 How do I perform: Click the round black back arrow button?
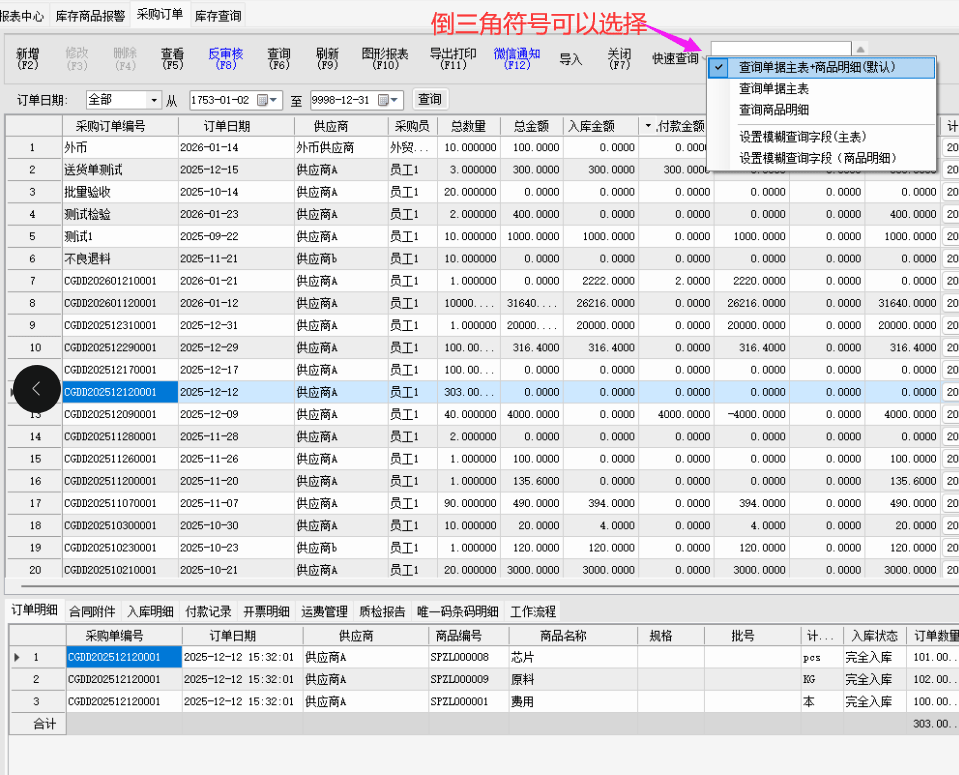[x=37, y=389]
